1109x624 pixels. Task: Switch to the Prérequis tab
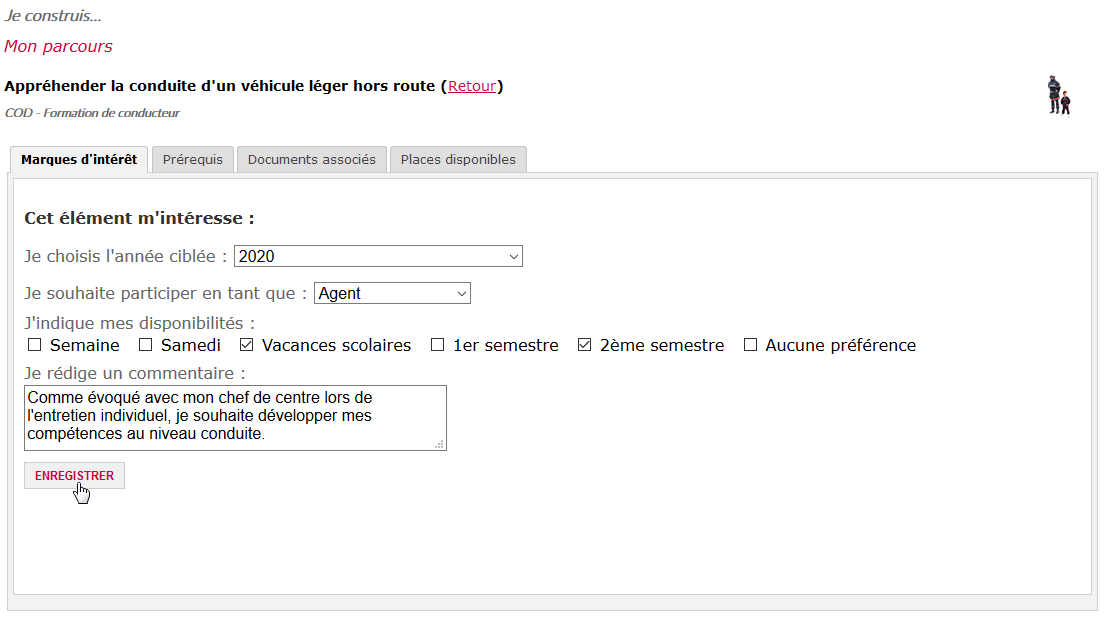coord(192,159)
